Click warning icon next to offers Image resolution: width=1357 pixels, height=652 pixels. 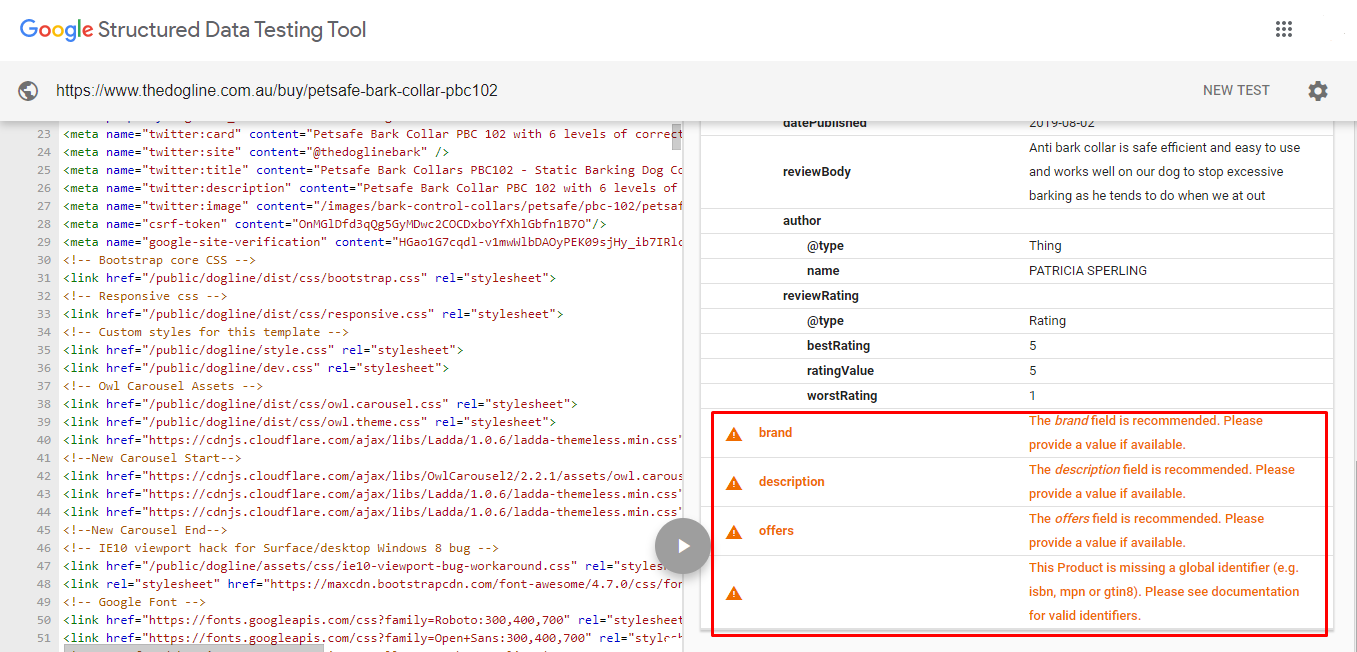coord(734,532)
